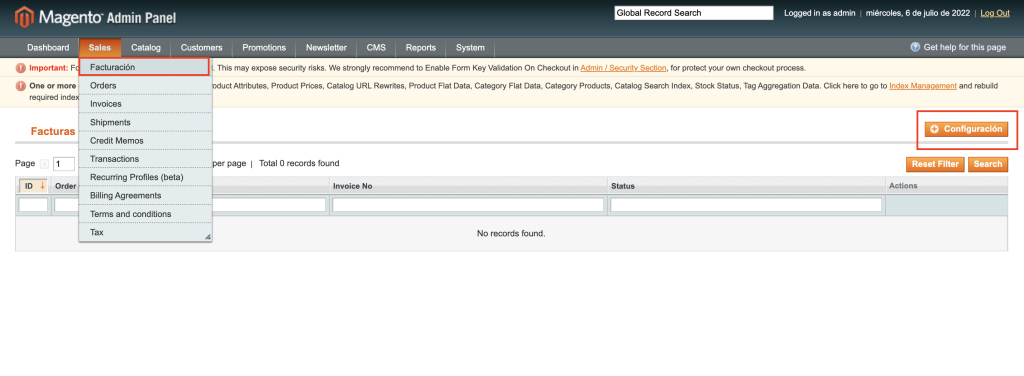Screen dimensions: 1024x376
Task: Focus the Global Record Search field
Action: (693, 13)
